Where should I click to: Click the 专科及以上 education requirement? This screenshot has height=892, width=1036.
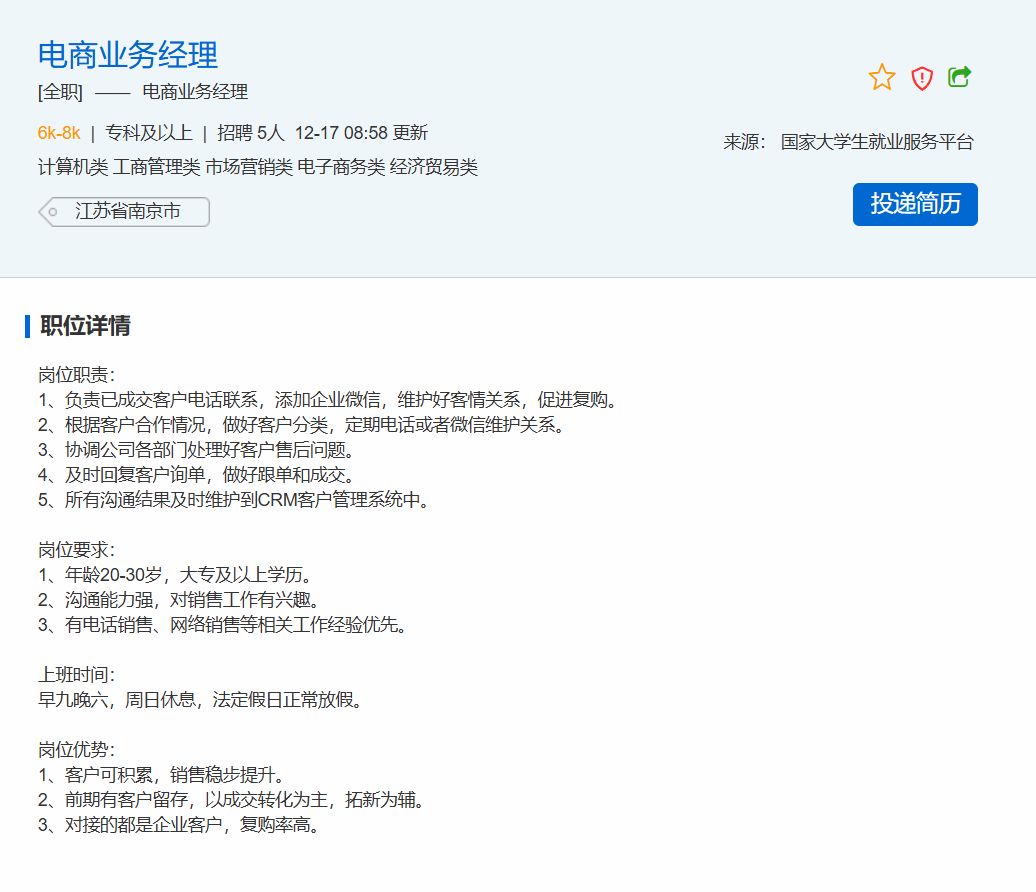(x=148, y=133)
